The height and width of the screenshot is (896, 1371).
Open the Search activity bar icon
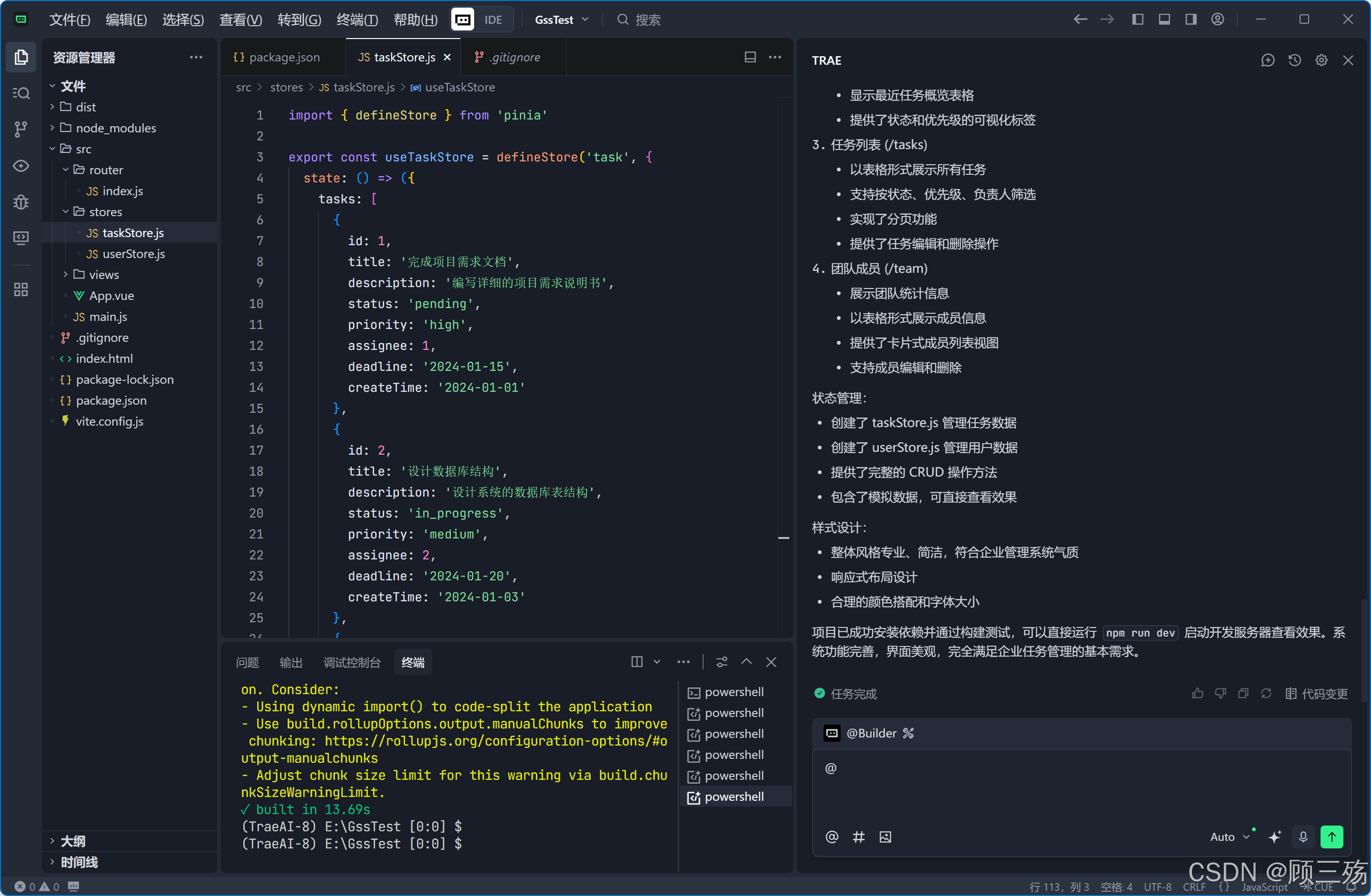pyautogui.click(x=21, y=93)
